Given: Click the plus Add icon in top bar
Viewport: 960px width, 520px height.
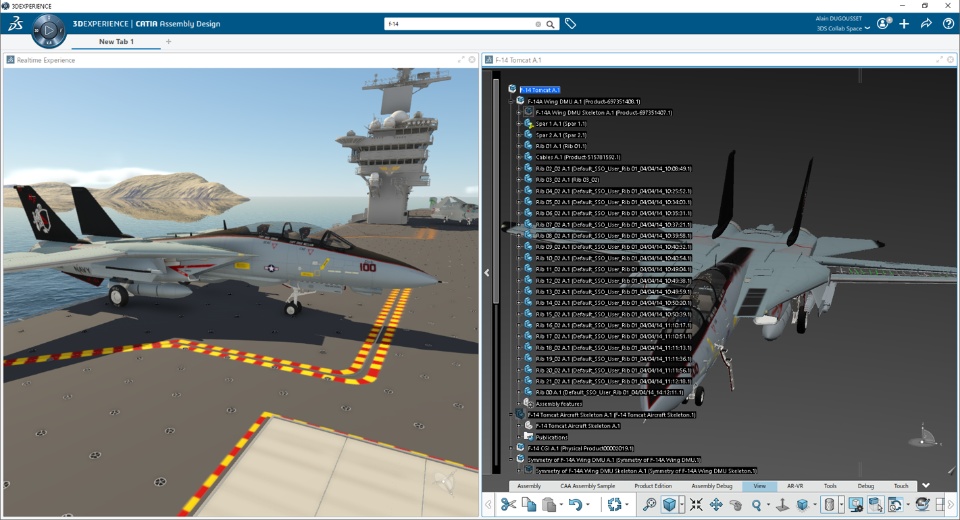Looking at the screenshot, I should 904,23.
